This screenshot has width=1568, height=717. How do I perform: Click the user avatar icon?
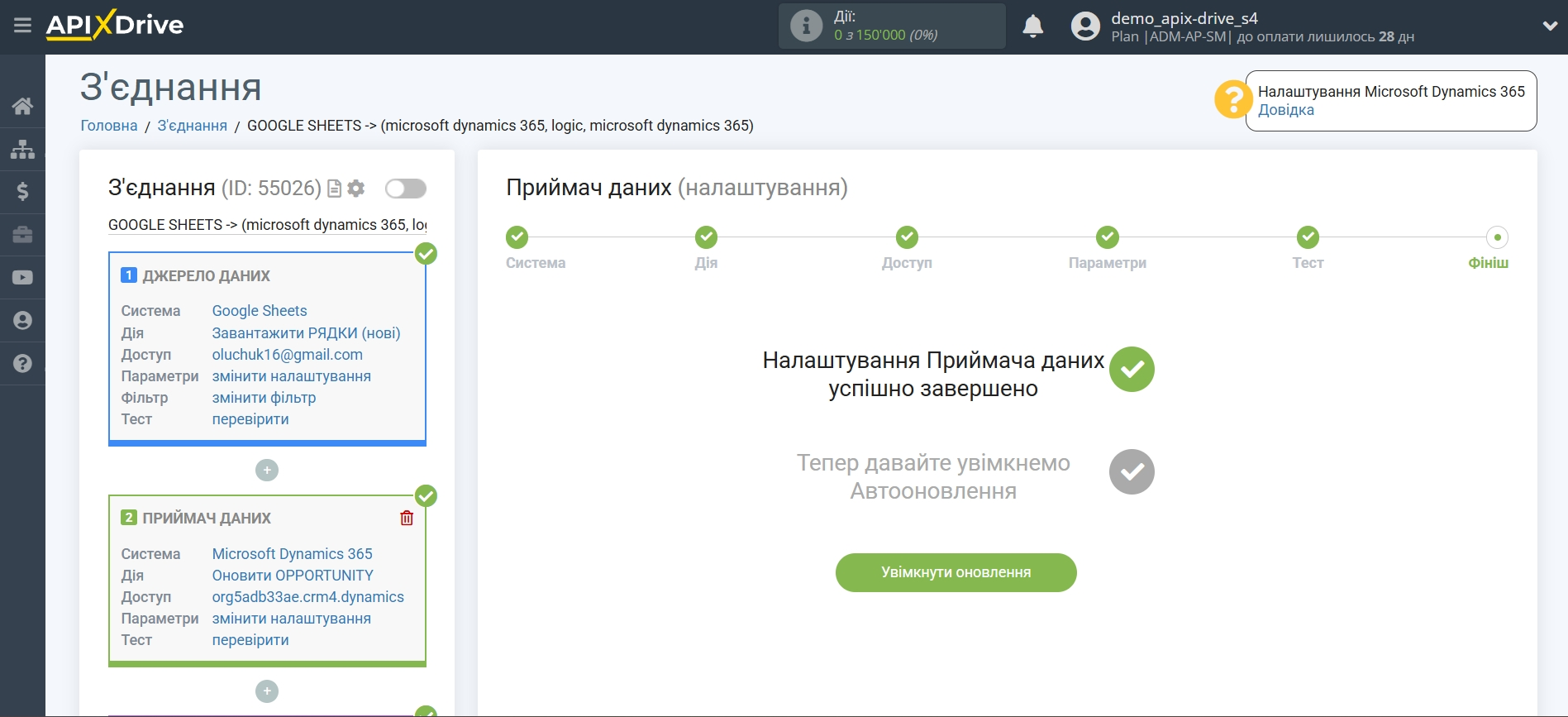pyautogui.click(x=1085, y=26)
